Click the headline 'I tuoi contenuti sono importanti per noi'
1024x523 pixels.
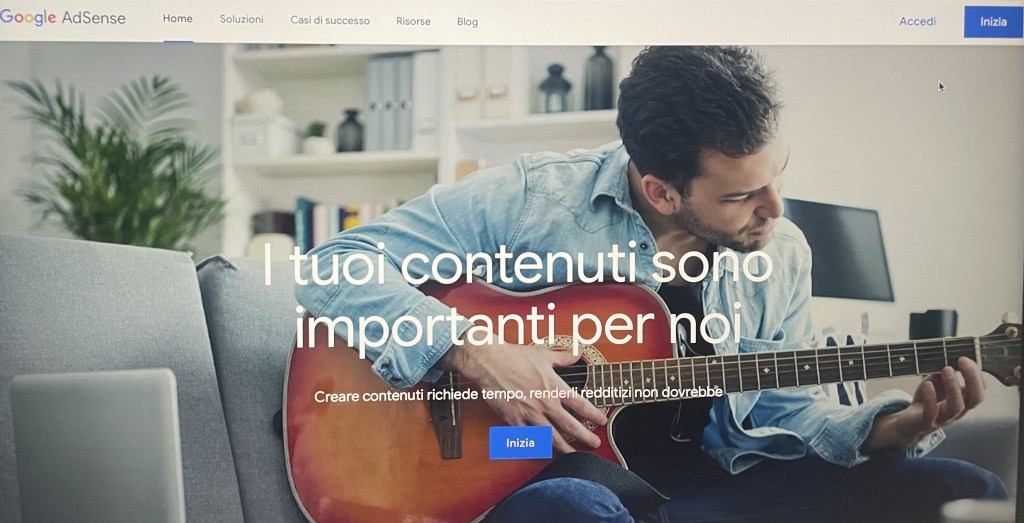[517, 296]
